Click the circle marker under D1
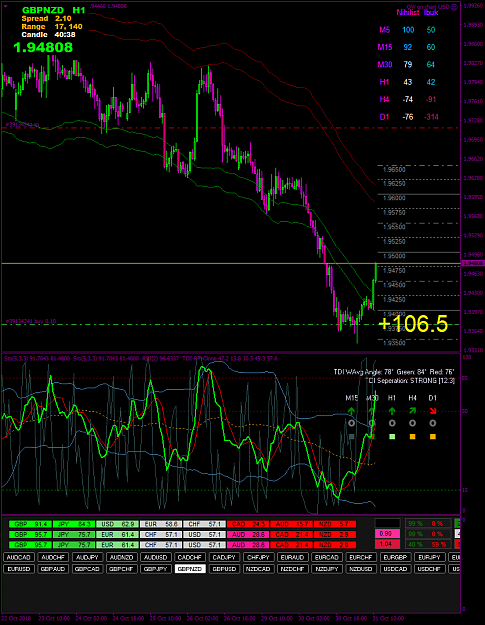 (433, 423)
